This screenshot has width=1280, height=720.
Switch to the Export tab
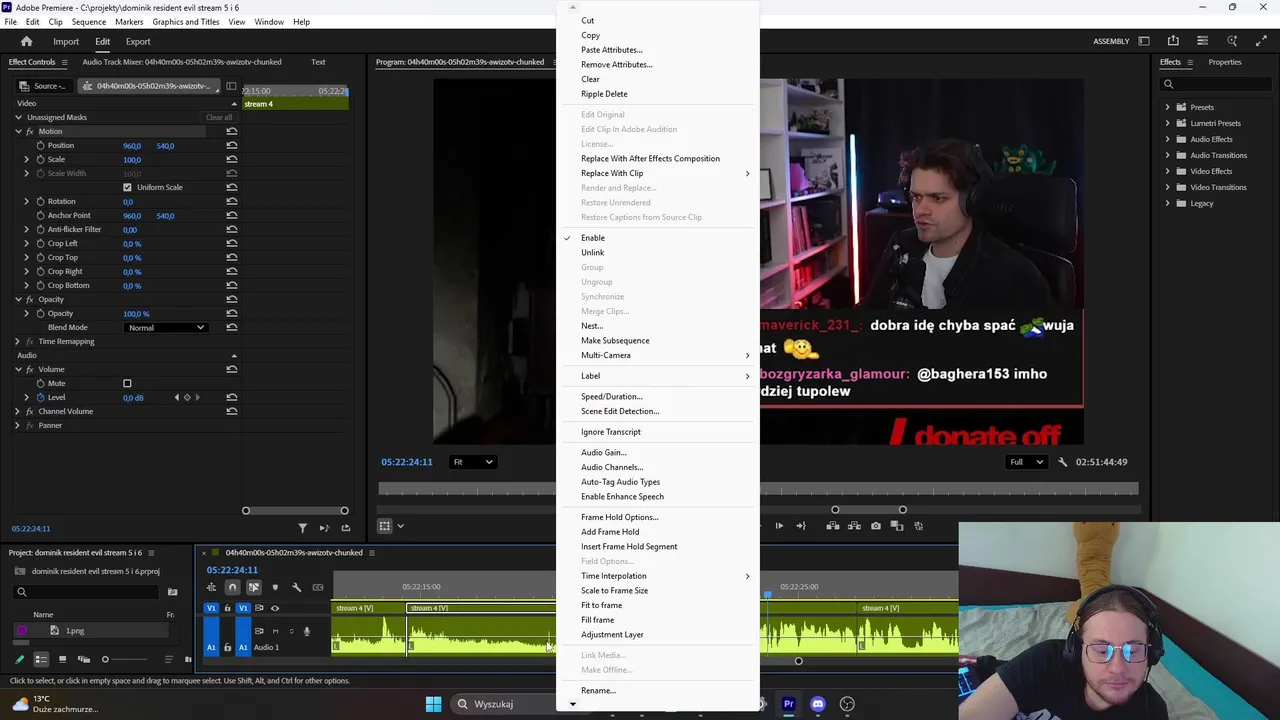tap(138, 42)
